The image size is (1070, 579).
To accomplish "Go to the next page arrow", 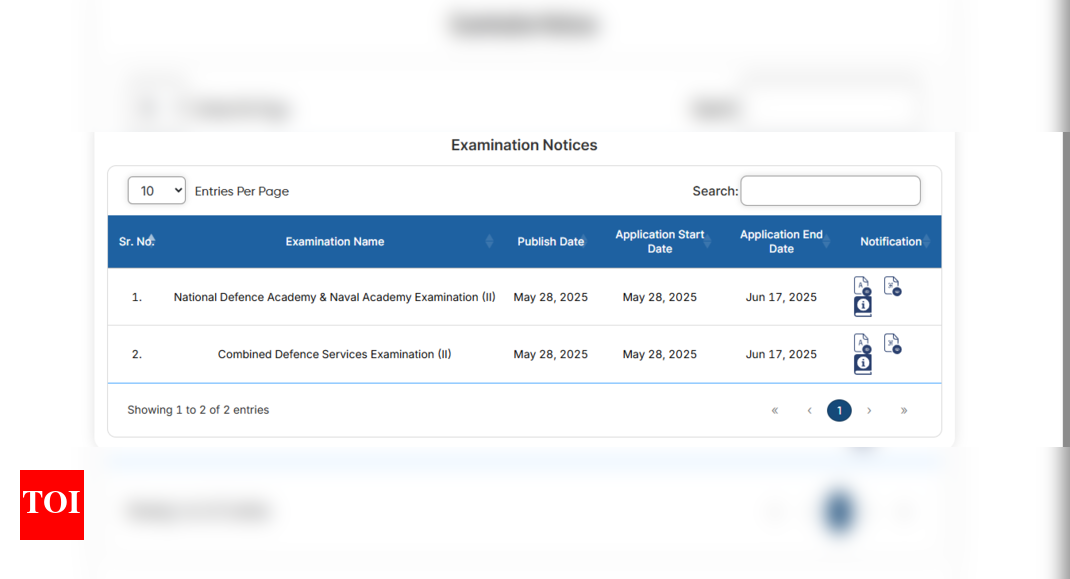I will (x=869, y=410).
